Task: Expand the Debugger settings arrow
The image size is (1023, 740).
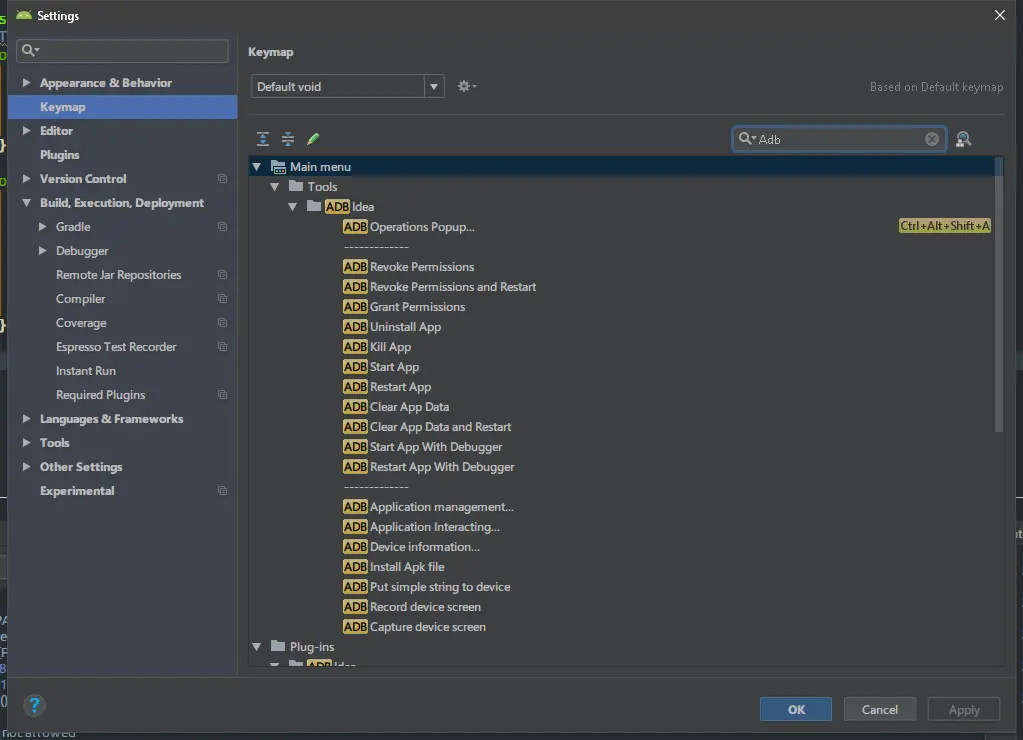Action: click(42, 251)
